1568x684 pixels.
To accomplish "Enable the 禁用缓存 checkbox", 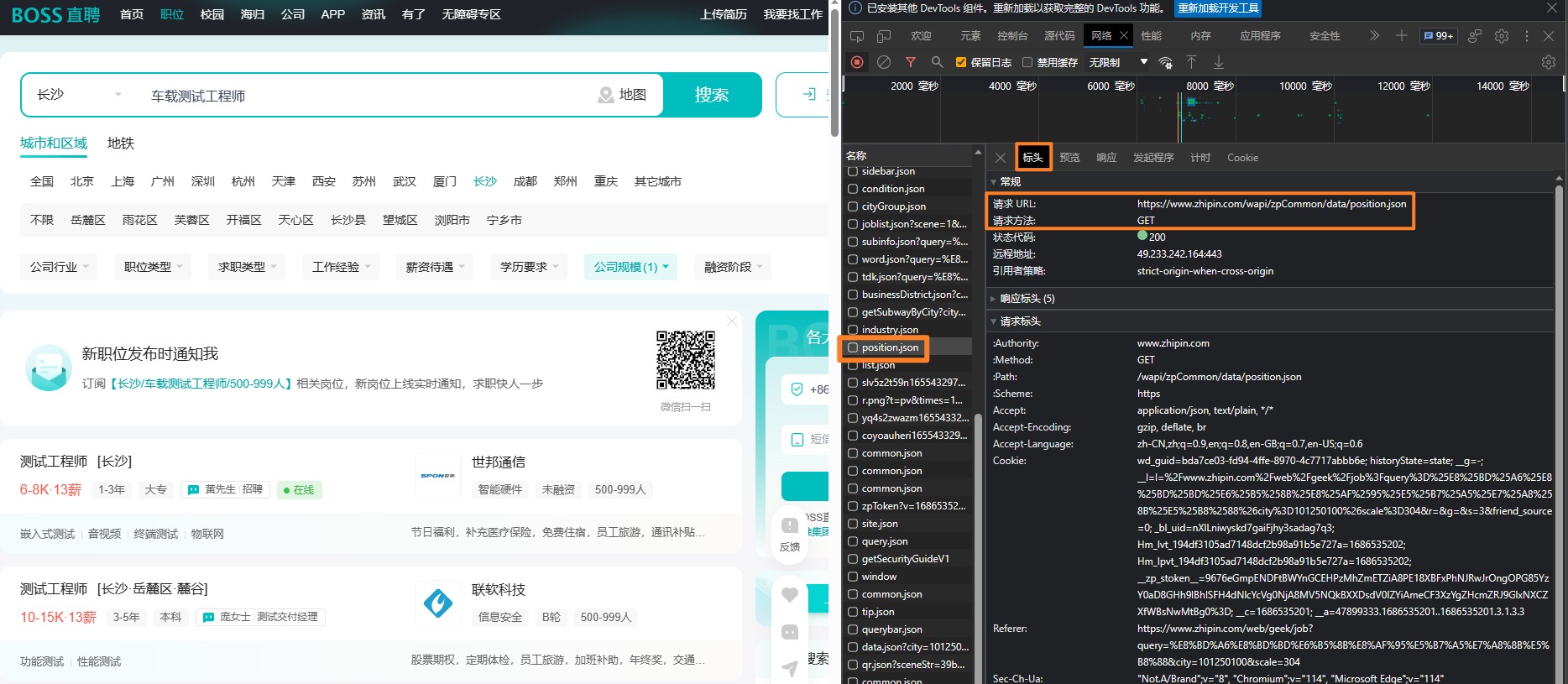I will pos(1027,62).
